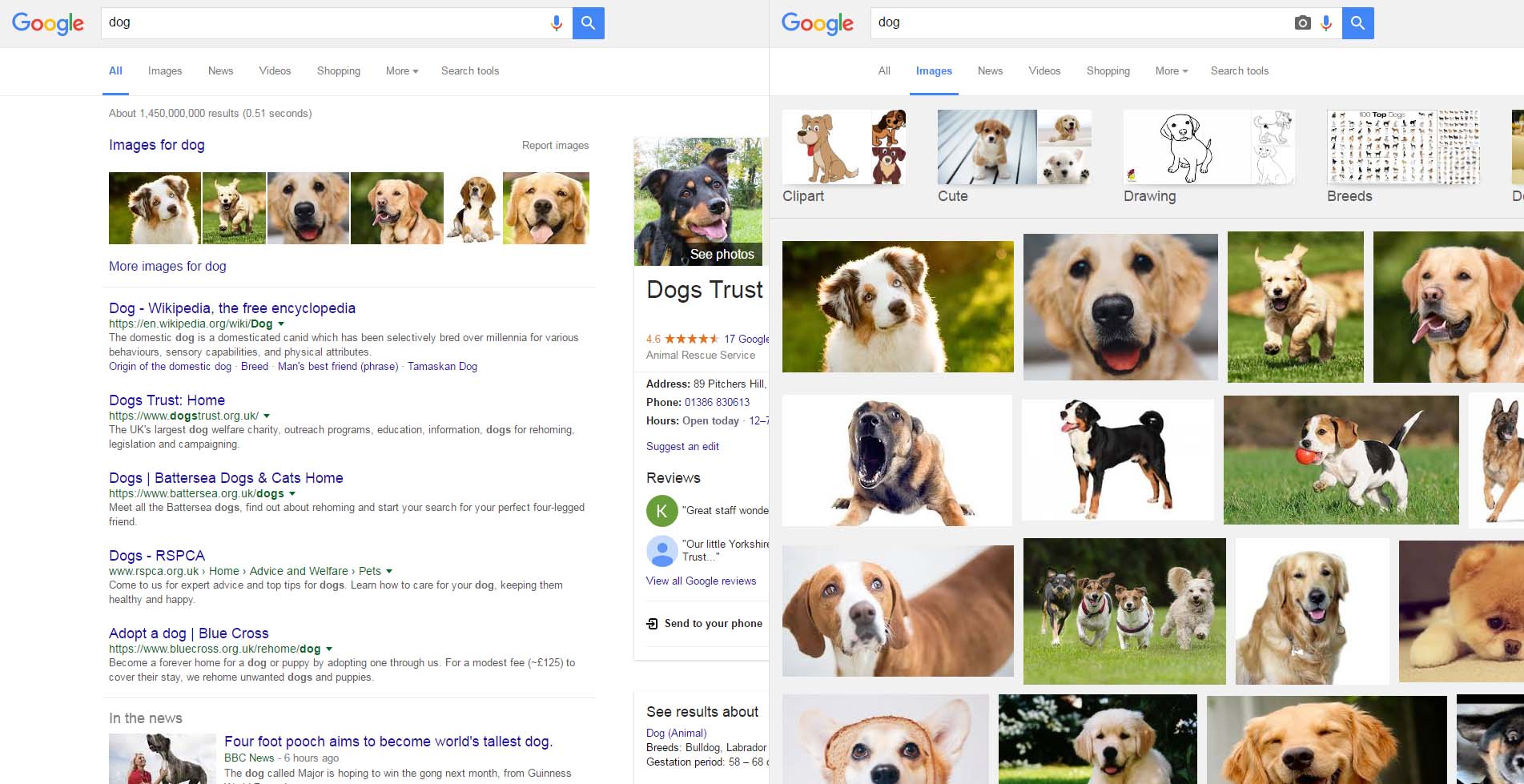Open Search tools in the left window
This screenshot has width=1524, height=784.
tap(470, 70)
